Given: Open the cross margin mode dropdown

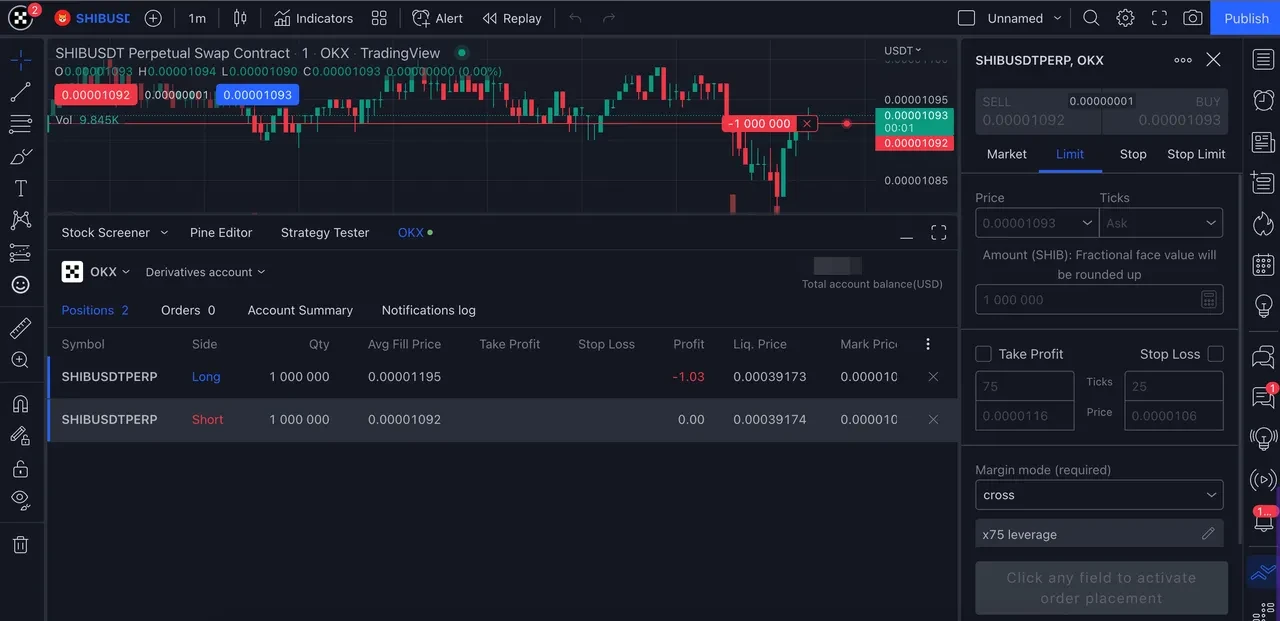Looking at the screenshot, I should pyautogui.click(x=1099, y=495).
